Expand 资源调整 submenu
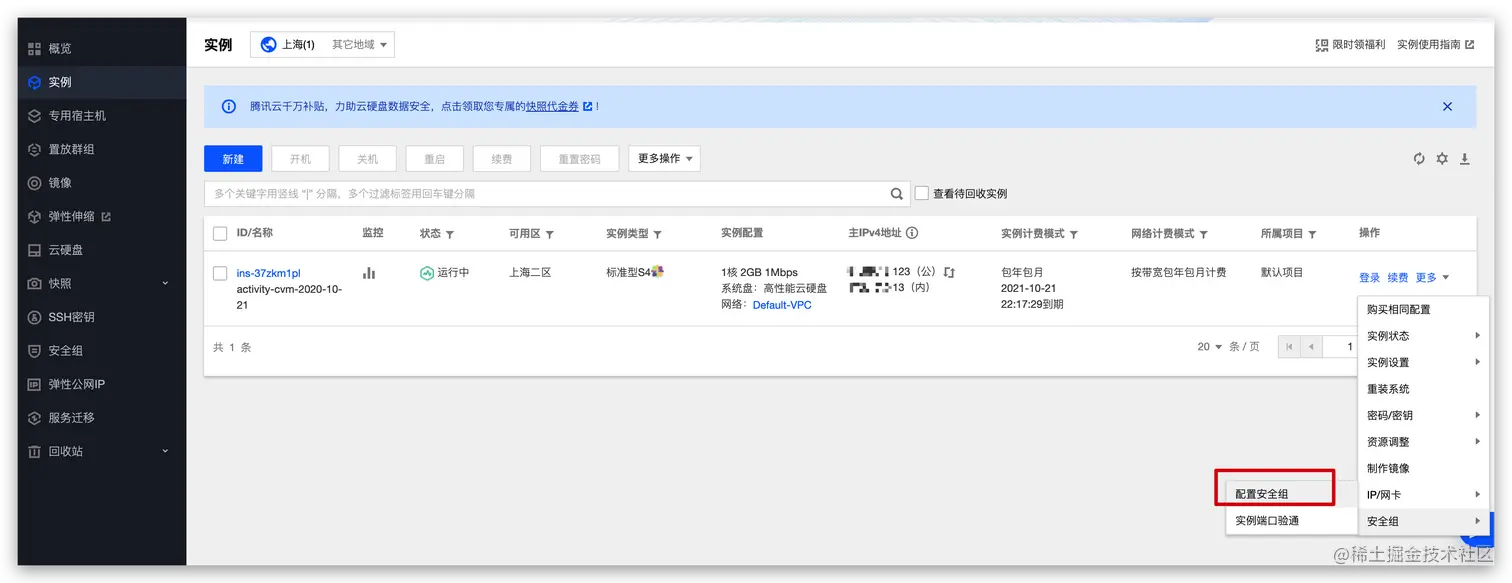 [x=1423, y=442]
